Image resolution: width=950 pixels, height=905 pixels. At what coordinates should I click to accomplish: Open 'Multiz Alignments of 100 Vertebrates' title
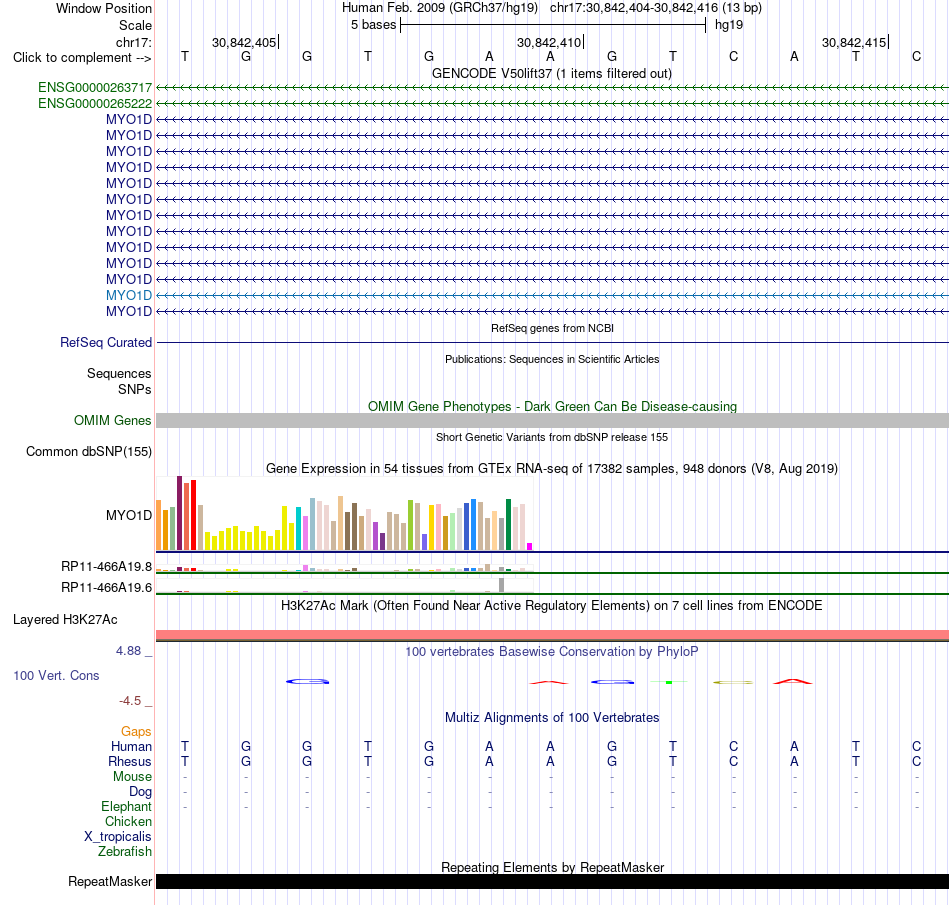pyautogui.click(x=552, y=718)
